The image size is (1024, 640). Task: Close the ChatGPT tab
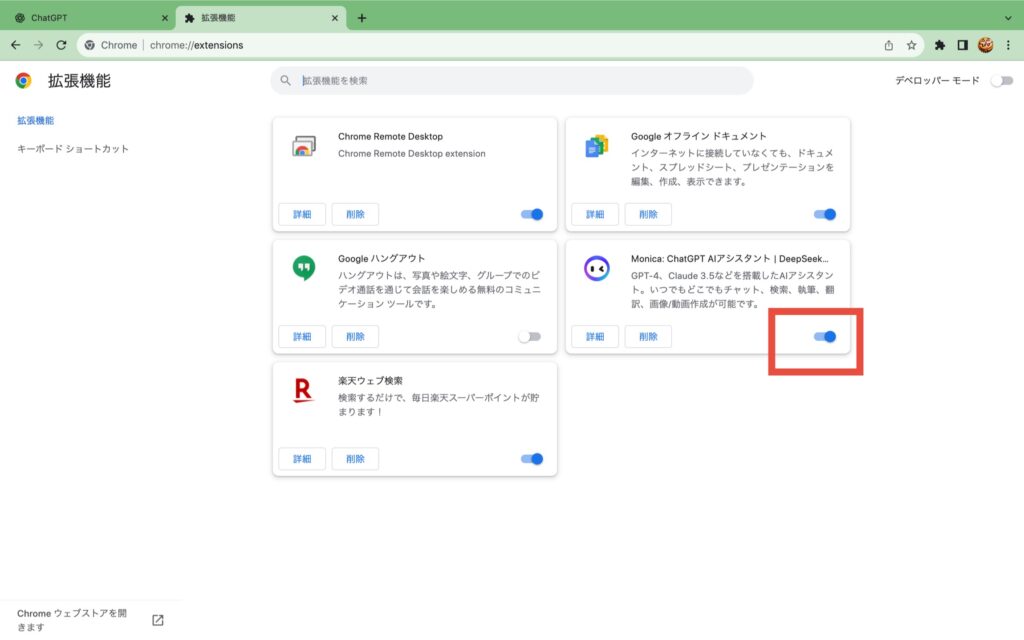coord(165,18)
